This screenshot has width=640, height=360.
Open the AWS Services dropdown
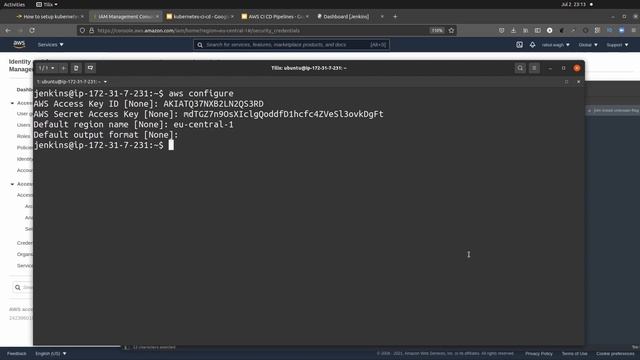[x=51, y=44]
